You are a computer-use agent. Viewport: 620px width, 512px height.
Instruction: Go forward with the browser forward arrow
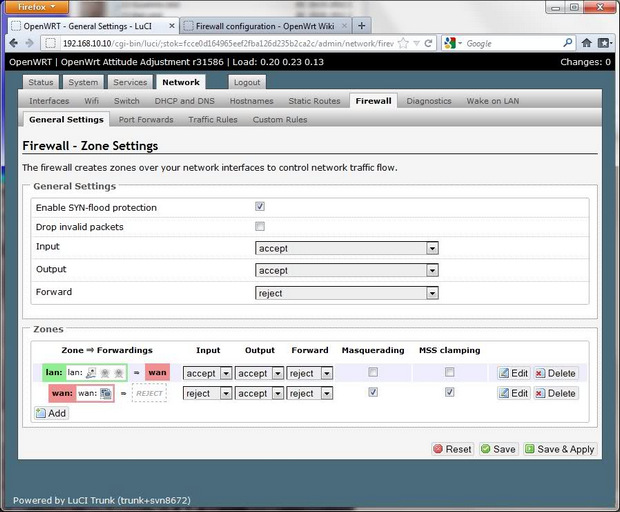[x=29, y=43]
